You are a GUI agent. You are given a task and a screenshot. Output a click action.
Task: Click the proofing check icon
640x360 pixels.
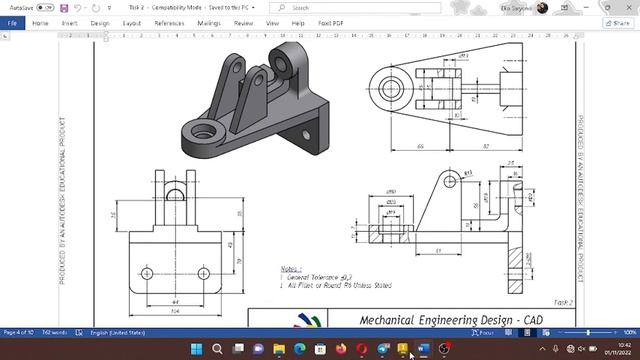tap(79, 333)
